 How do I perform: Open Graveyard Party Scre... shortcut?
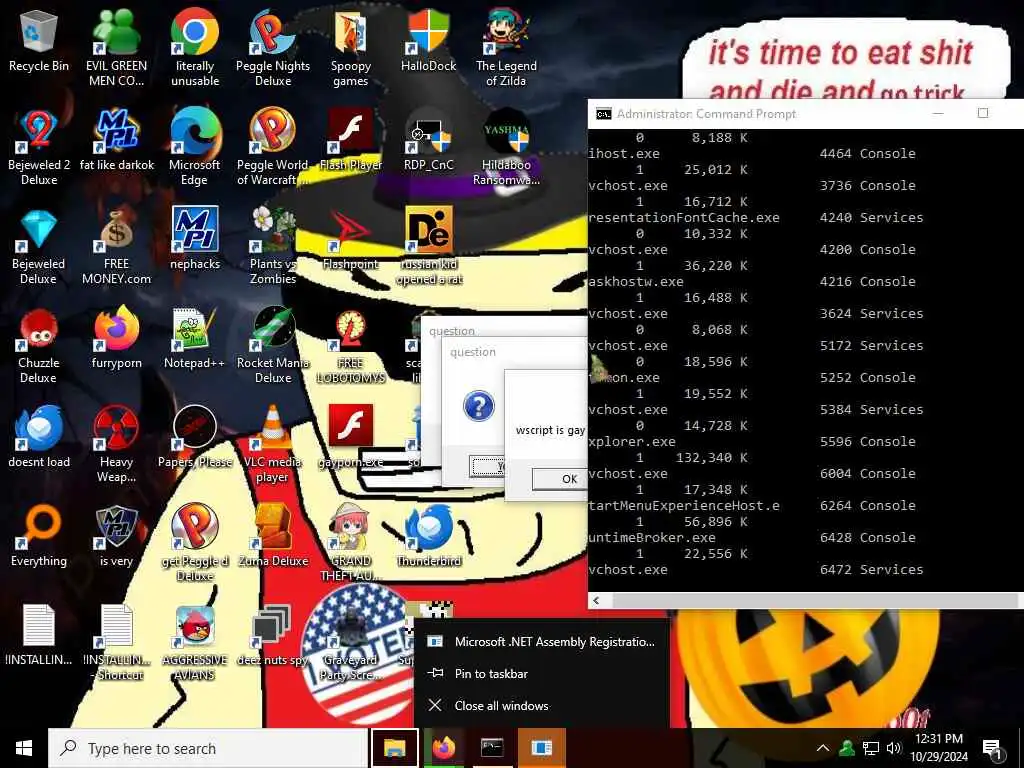pyautogui.click(x=351, y=643)
